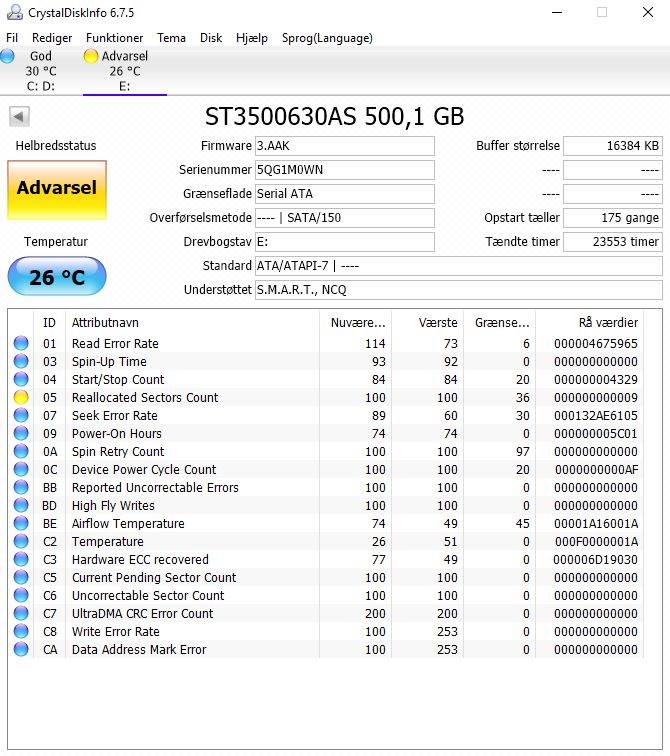Click the Rå værdier column header
Viewport: 670px width, 756px height.
[x=590, y=323]
